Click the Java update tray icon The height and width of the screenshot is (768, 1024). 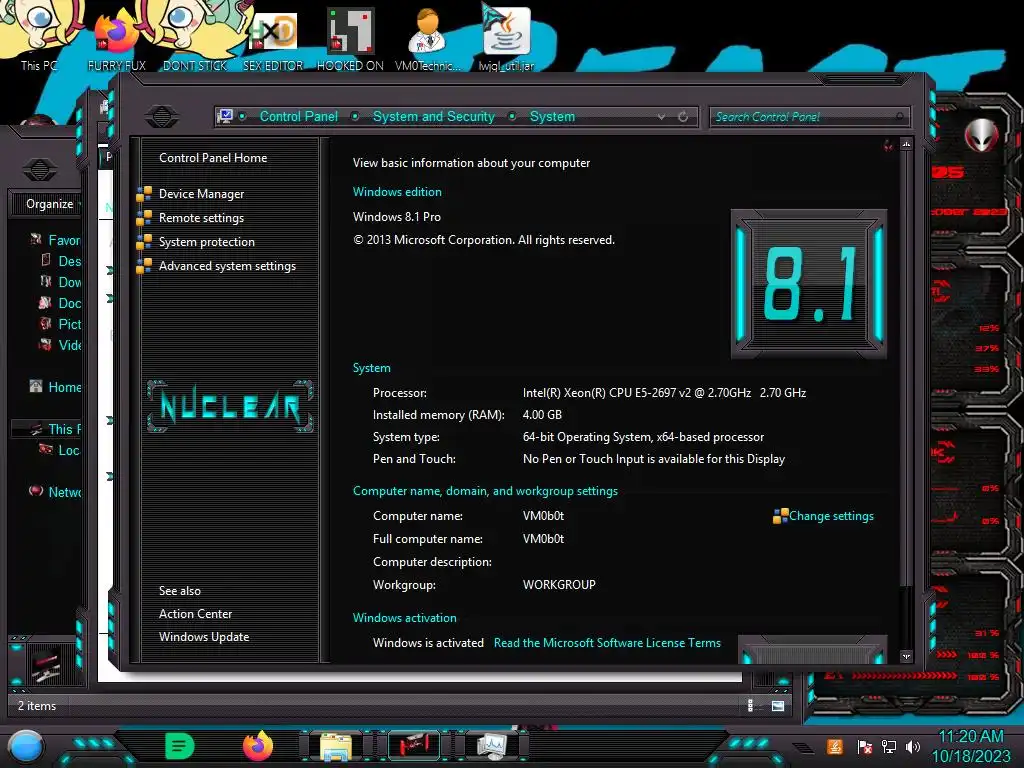(x=834, y=746)
